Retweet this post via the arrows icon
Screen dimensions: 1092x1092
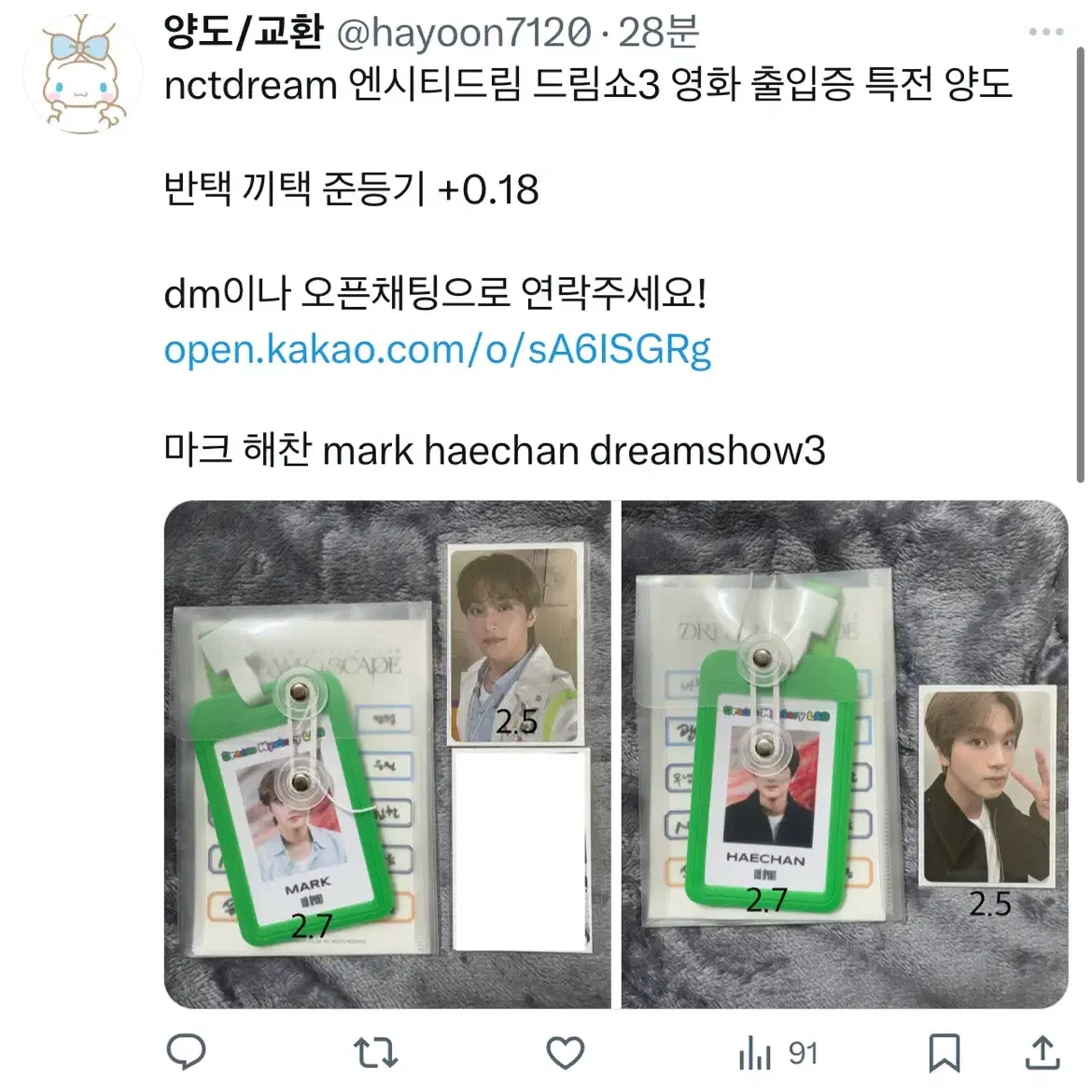pyautogui.click(x=375, y=1052)
